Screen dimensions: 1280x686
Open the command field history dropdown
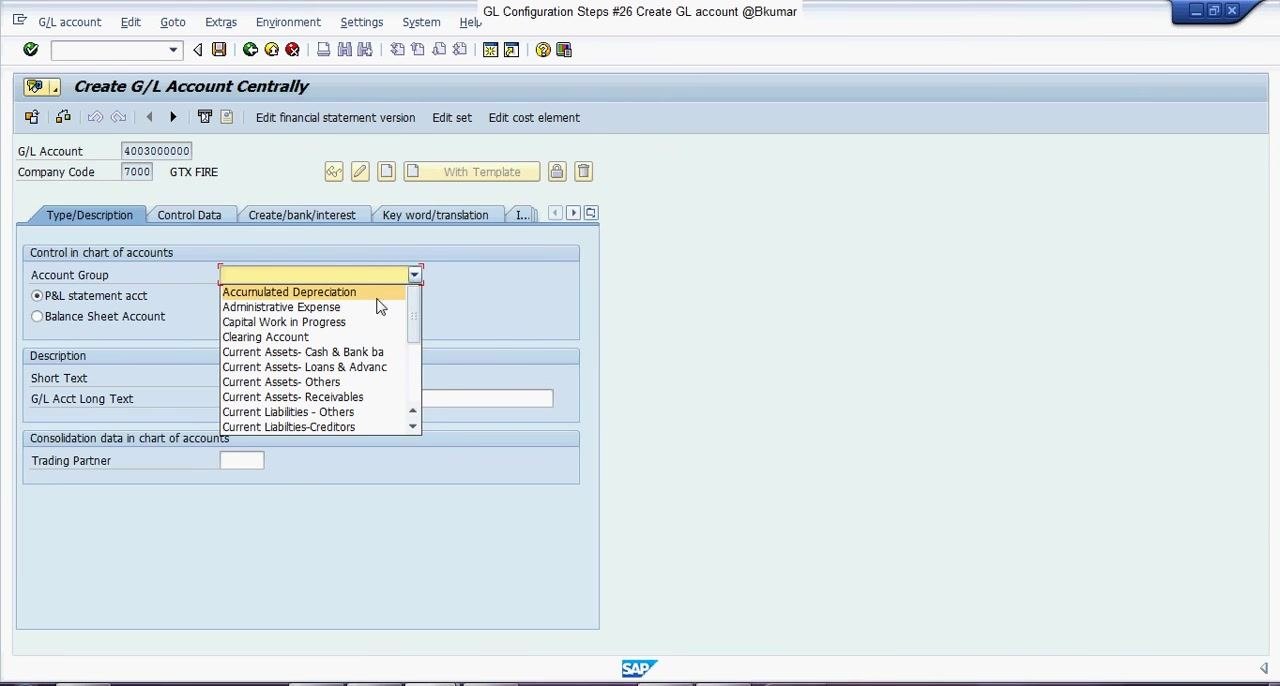pyautogui.click(x=173, y=50)
